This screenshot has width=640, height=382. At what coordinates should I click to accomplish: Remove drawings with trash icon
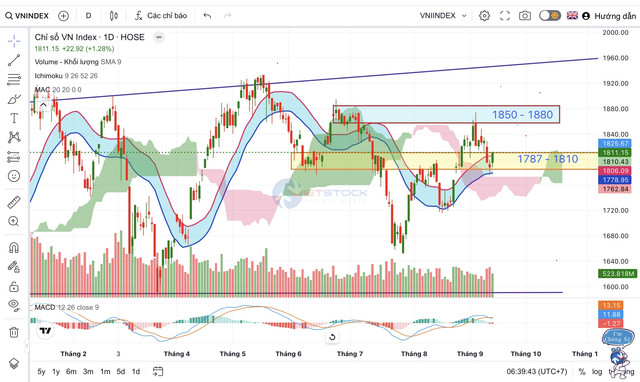tap(14, 332)
